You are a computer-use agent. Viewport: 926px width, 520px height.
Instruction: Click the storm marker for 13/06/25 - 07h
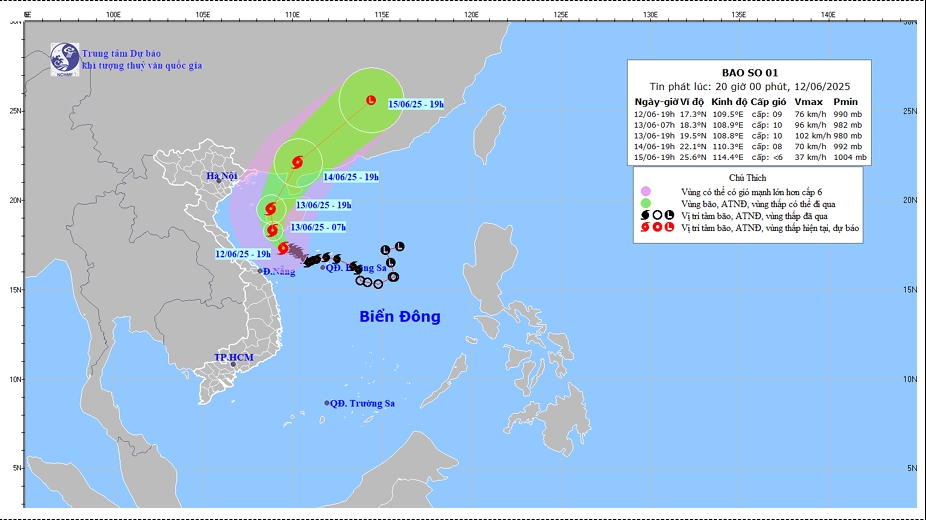coord(272,231)
